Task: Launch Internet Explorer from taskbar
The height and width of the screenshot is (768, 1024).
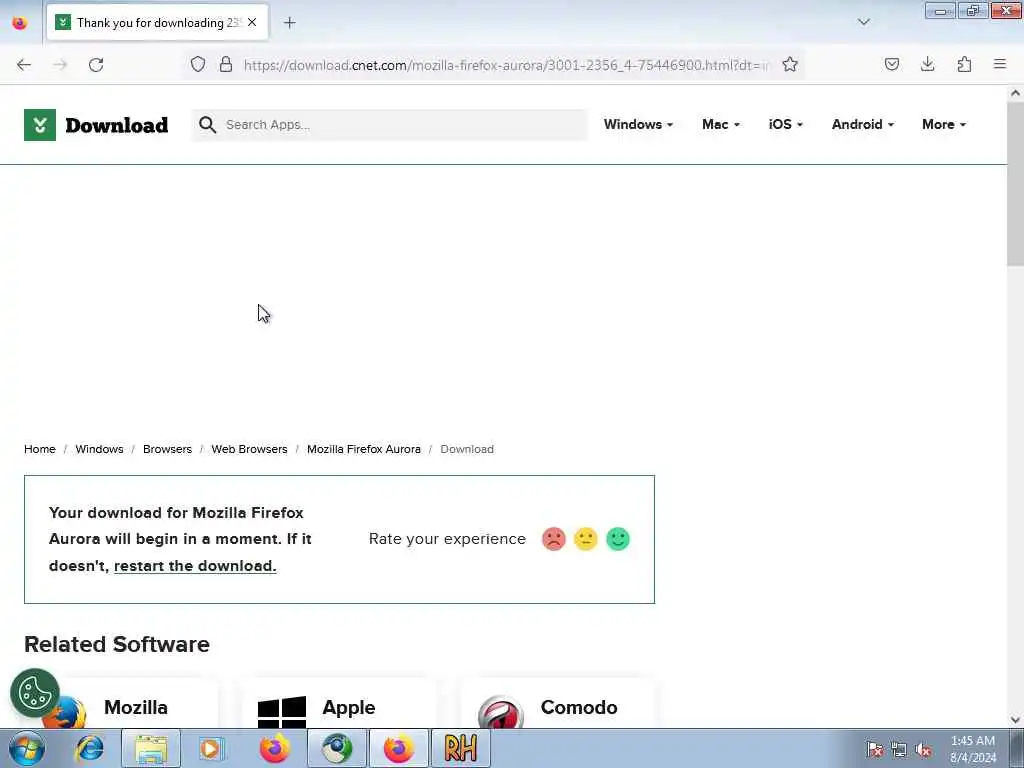Action: click(89, 748)
